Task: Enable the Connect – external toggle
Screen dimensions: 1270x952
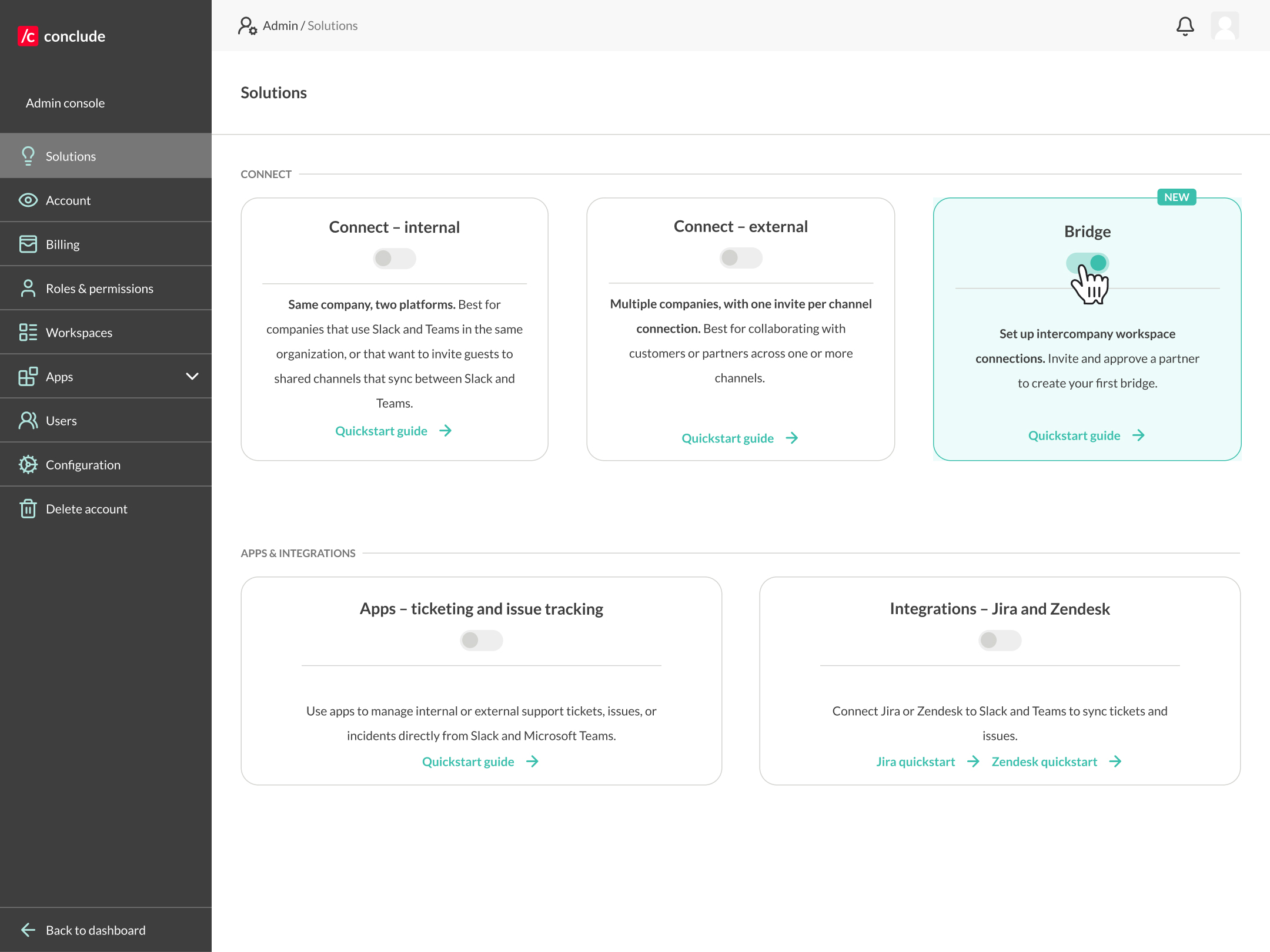Action: point(741,258)
